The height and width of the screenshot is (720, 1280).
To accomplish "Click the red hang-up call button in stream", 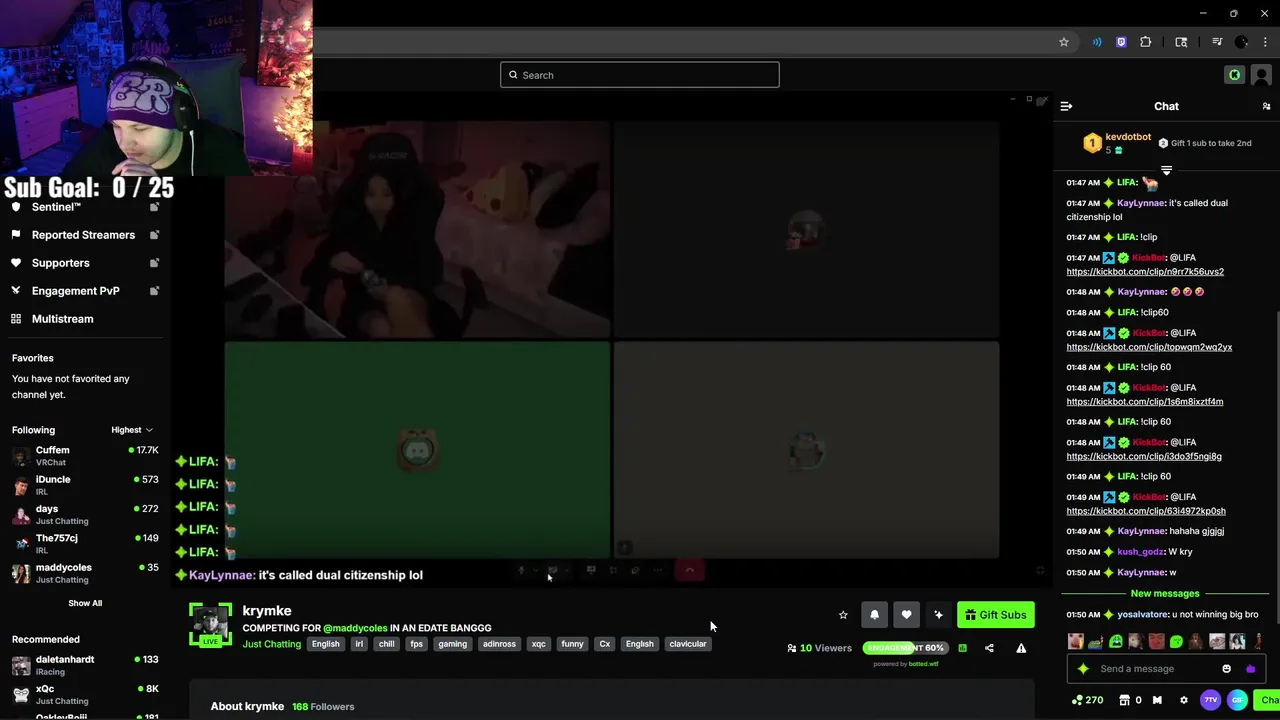I will [x=689, y=570].
